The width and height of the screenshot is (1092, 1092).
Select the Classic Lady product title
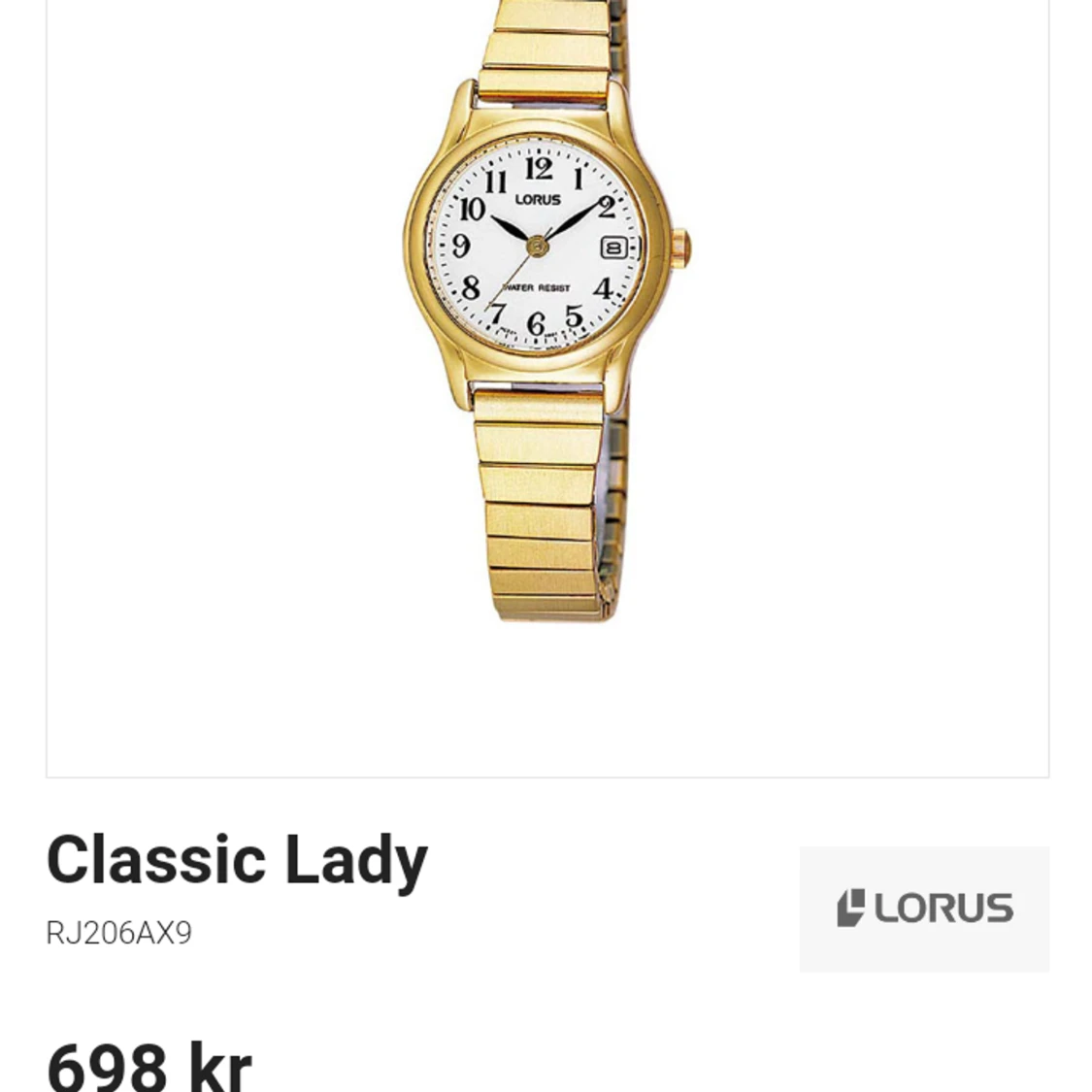[237, 860]
